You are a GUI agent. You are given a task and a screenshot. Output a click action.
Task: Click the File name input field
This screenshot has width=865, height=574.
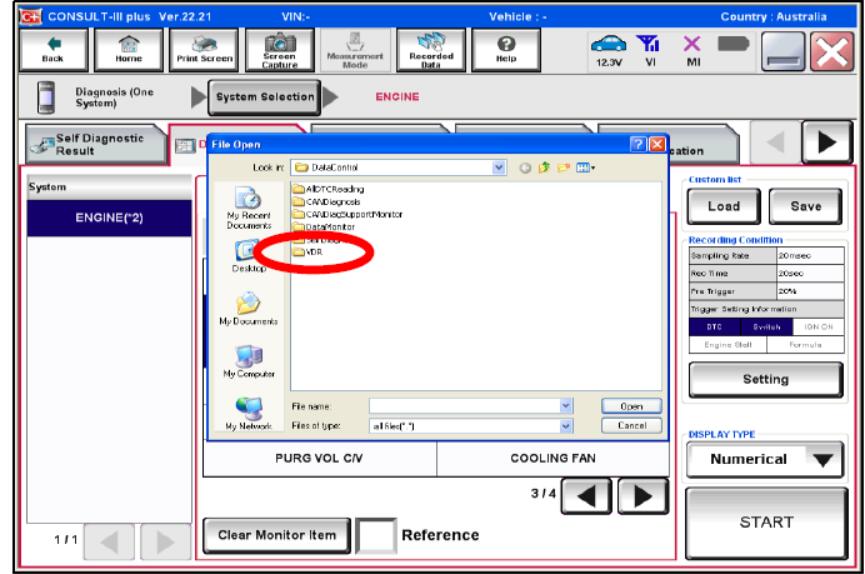pos(471,406)
